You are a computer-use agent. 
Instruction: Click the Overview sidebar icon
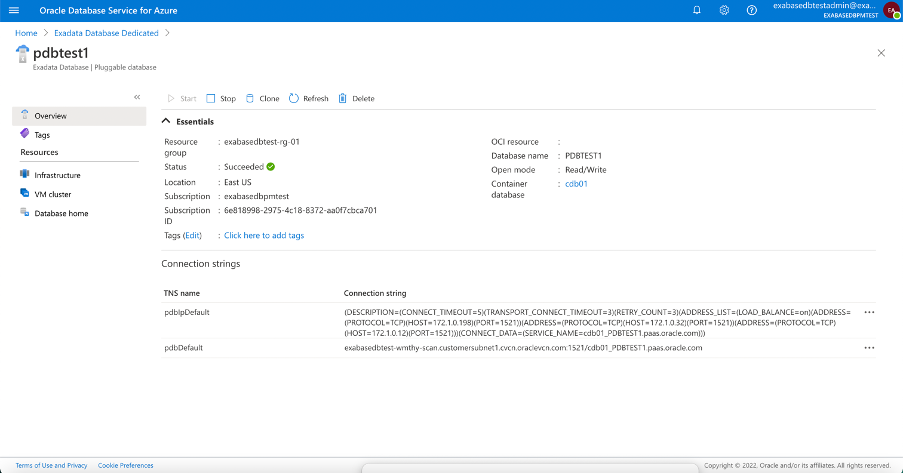pyautogui.click(x=24, y=115)
